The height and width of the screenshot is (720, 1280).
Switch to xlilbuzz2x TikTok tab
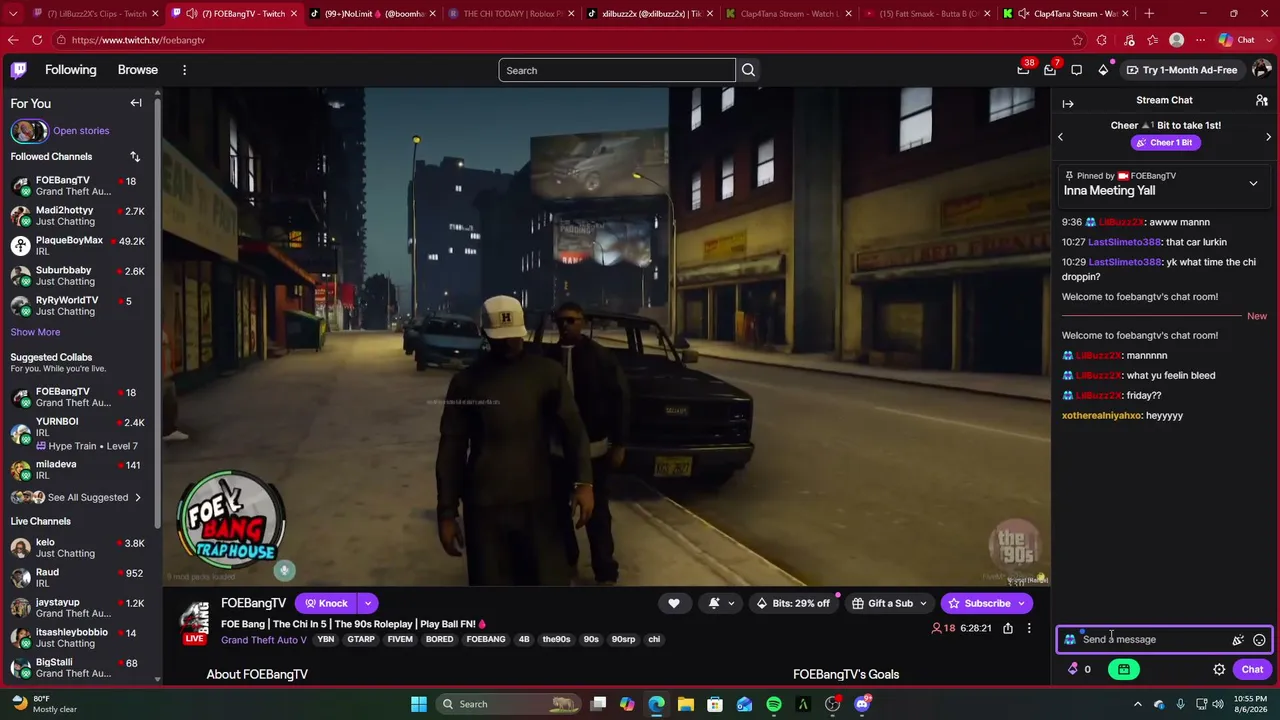[650, 14]
